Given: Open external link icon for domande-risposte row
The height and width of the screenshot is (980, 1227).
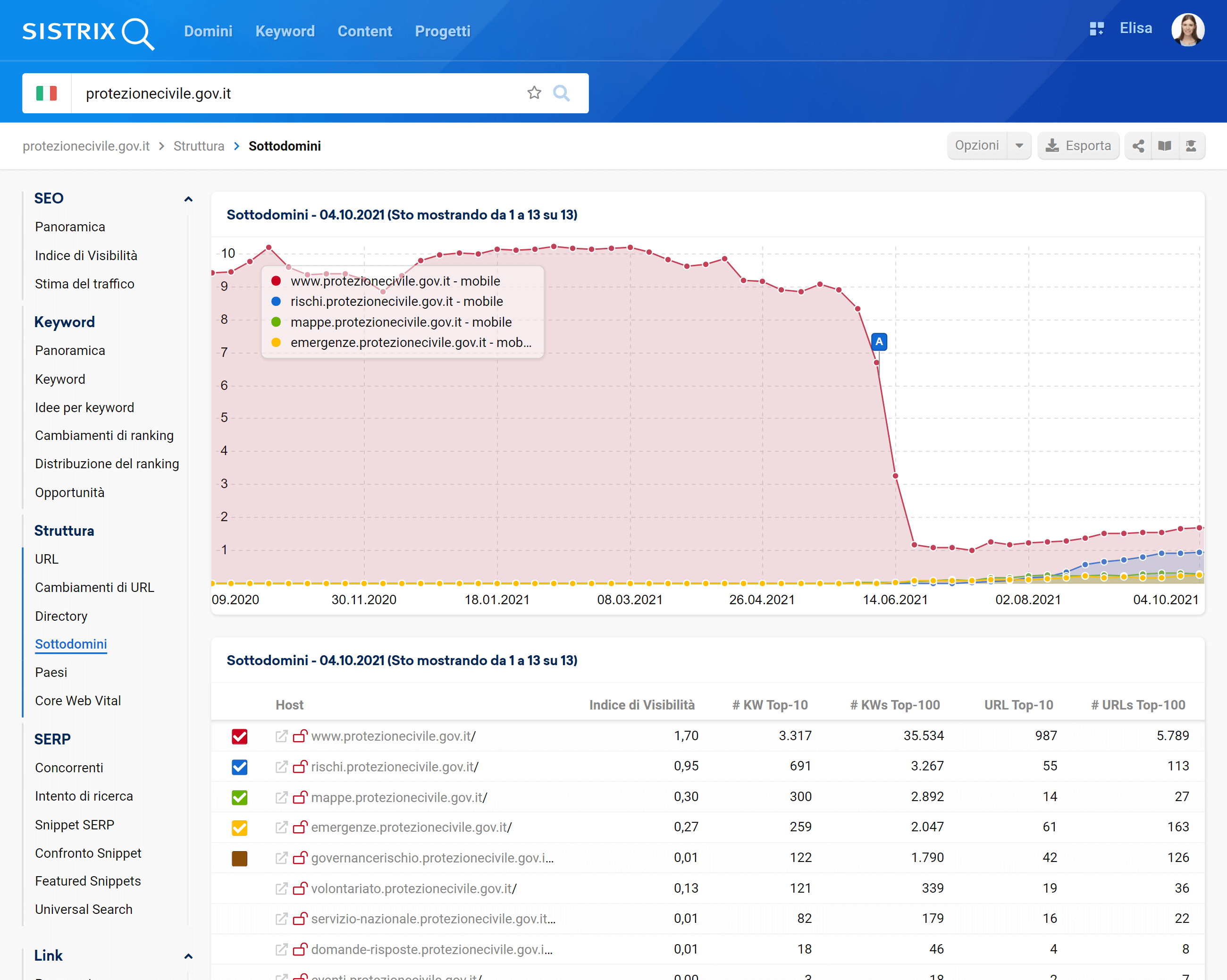Looking at the screenshot, I should tap(281, 949).
